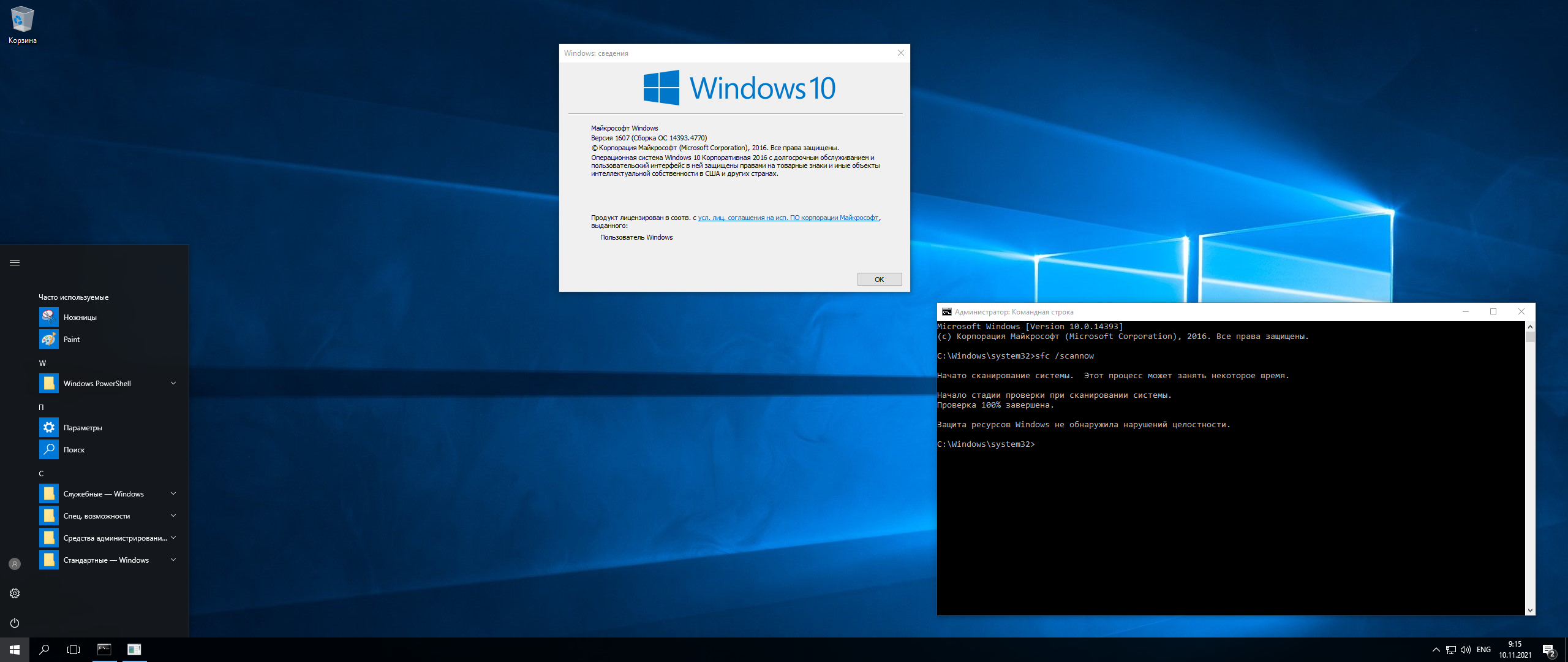Click the Show desktop sliver on taskbar
This screenshot has width=1568, height=662.
[1566, 650]
